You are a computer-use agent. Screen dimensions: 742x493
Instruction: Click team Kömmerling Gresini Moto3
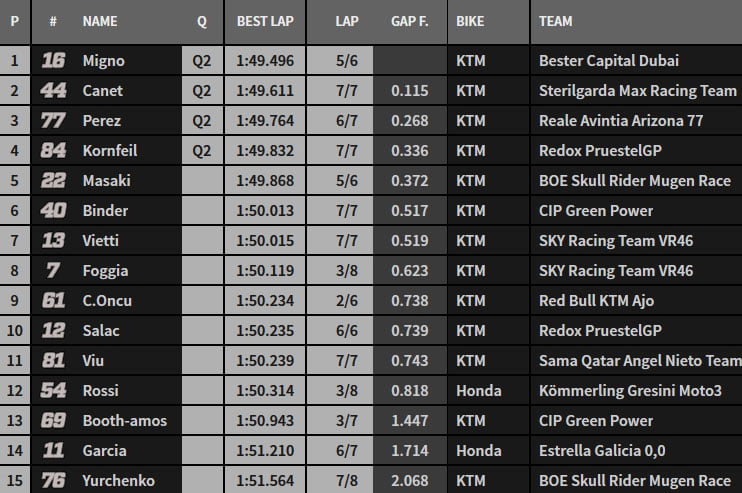point(630,391)
